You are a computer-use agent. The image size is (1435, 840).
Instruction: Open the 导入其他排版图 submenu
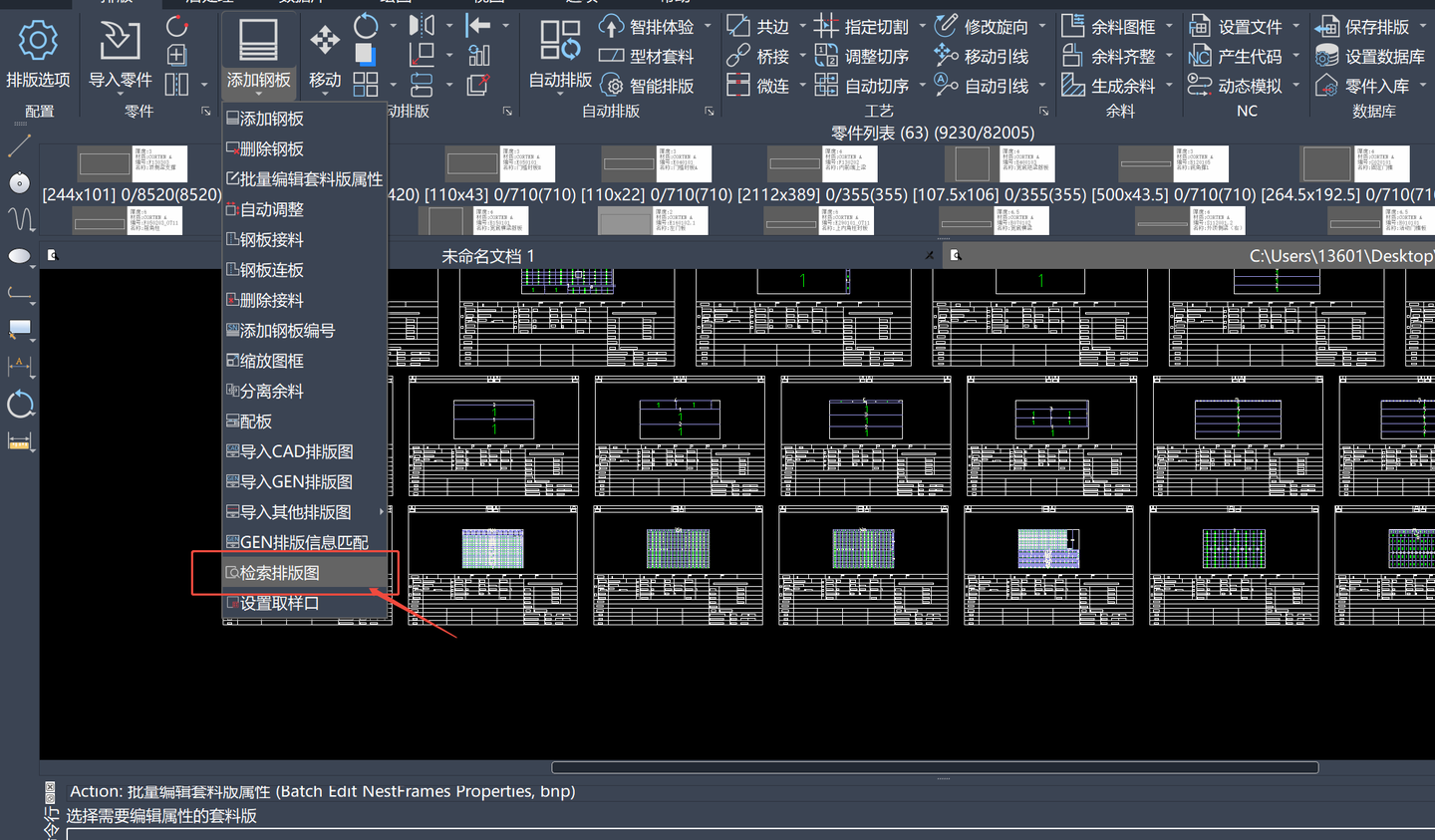click(305, 512)
